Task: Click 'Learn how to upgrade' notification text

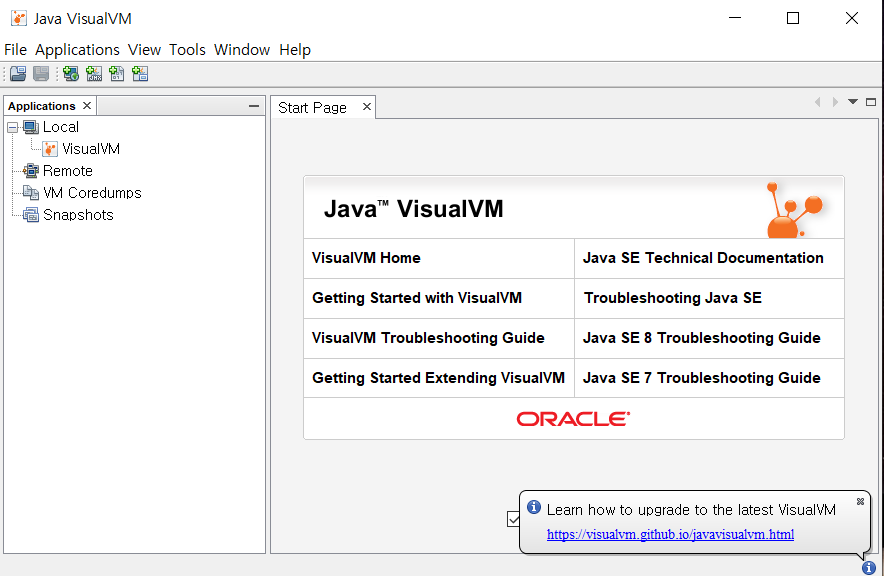Action: pyautogui.click(x=691, y=509)
